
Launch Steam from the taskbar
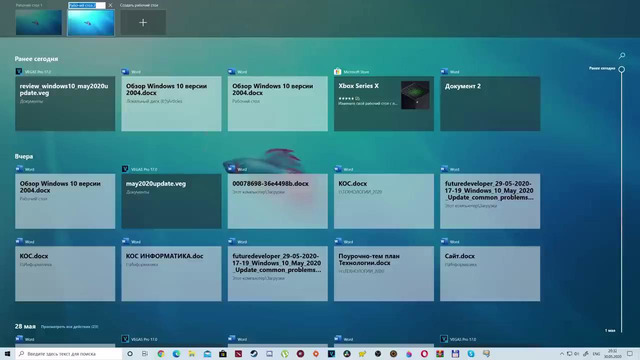click(254, 354)
